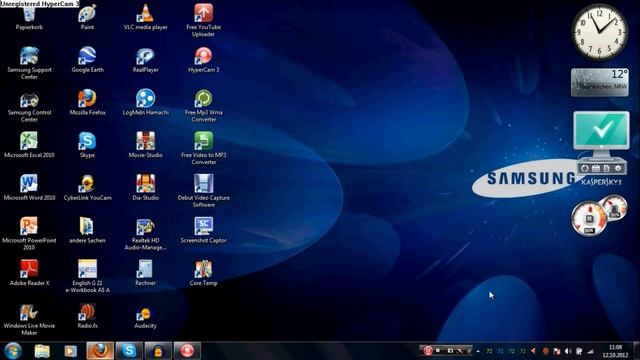This screenshot has height=360, width=640.
Task: Select the Skype desktop shortcut
Action: tap(87, 145)
